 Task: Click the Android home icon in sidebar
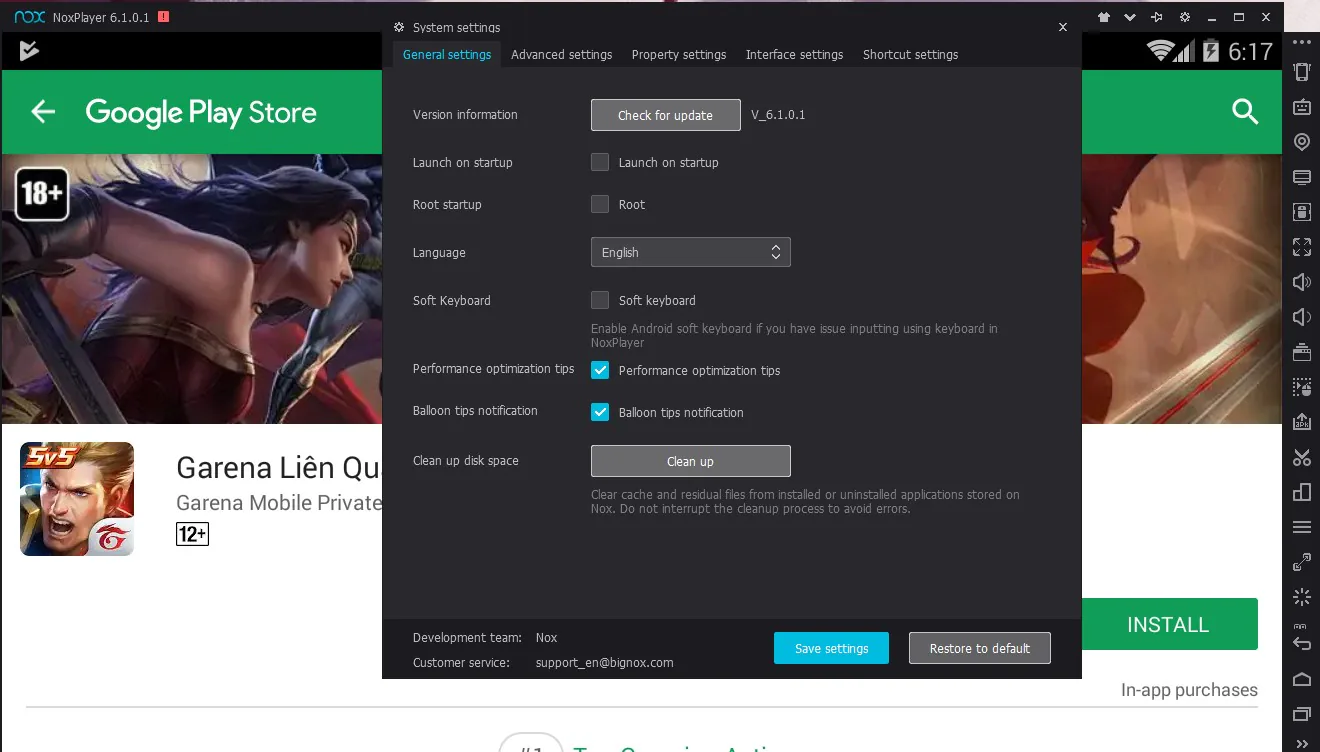[1302, 679]
